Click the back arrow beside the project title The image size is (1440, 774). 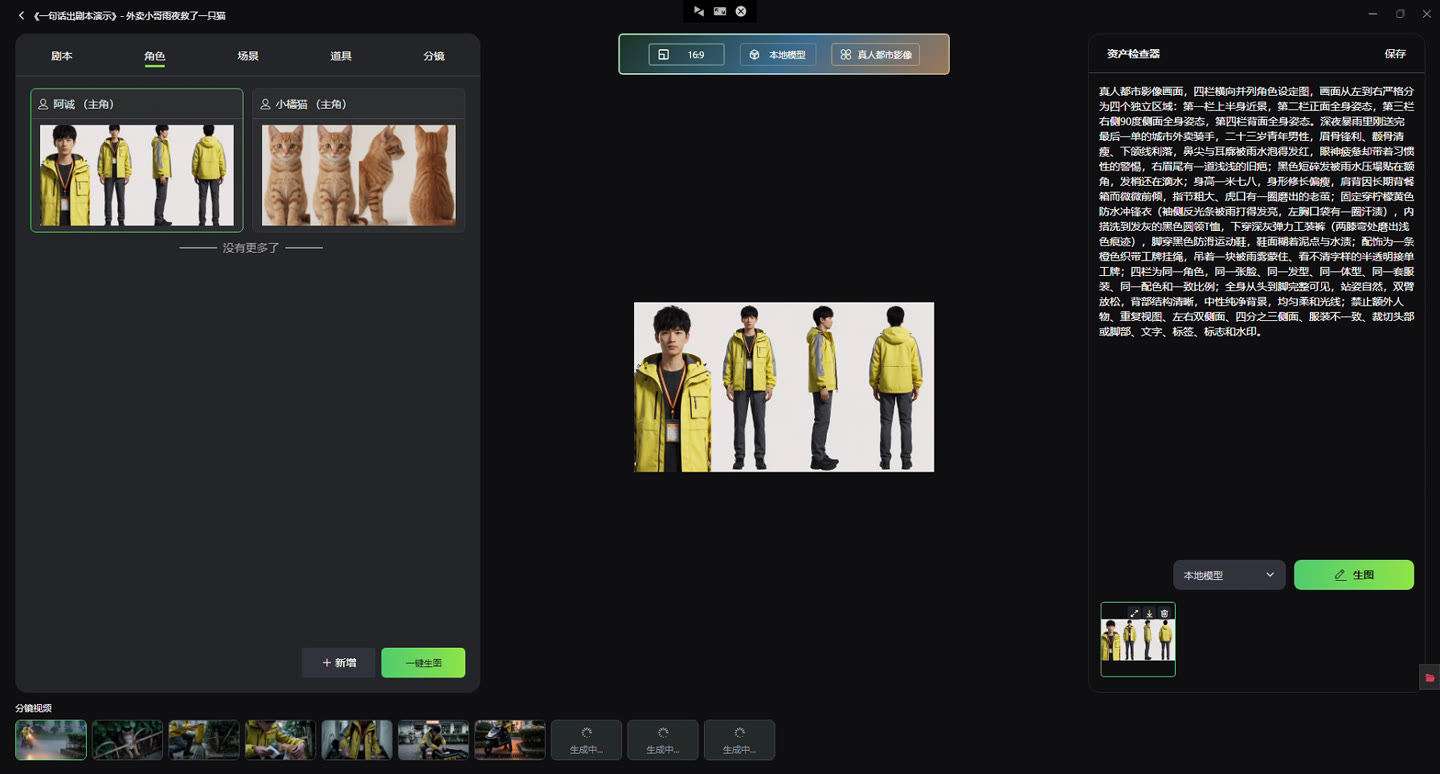tap(22, 16)
